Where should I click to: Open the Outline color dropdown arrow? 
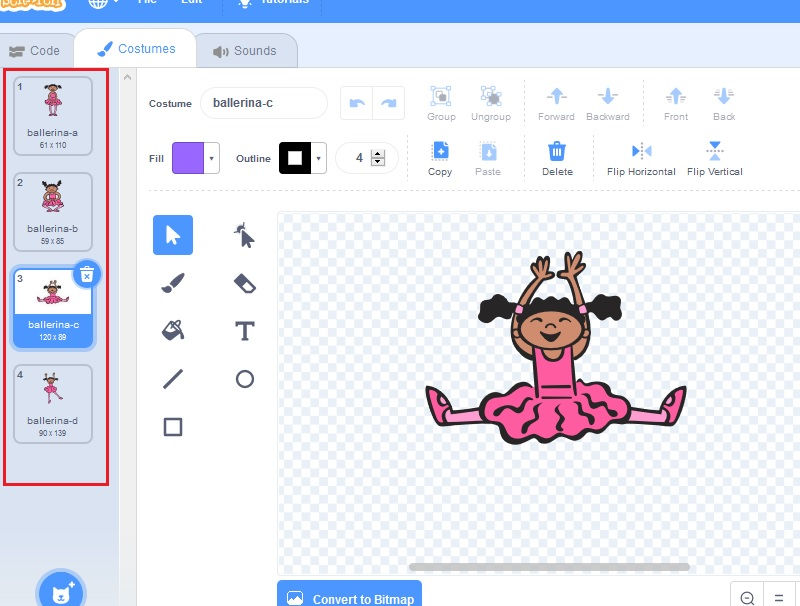click(x=318, y=158)
